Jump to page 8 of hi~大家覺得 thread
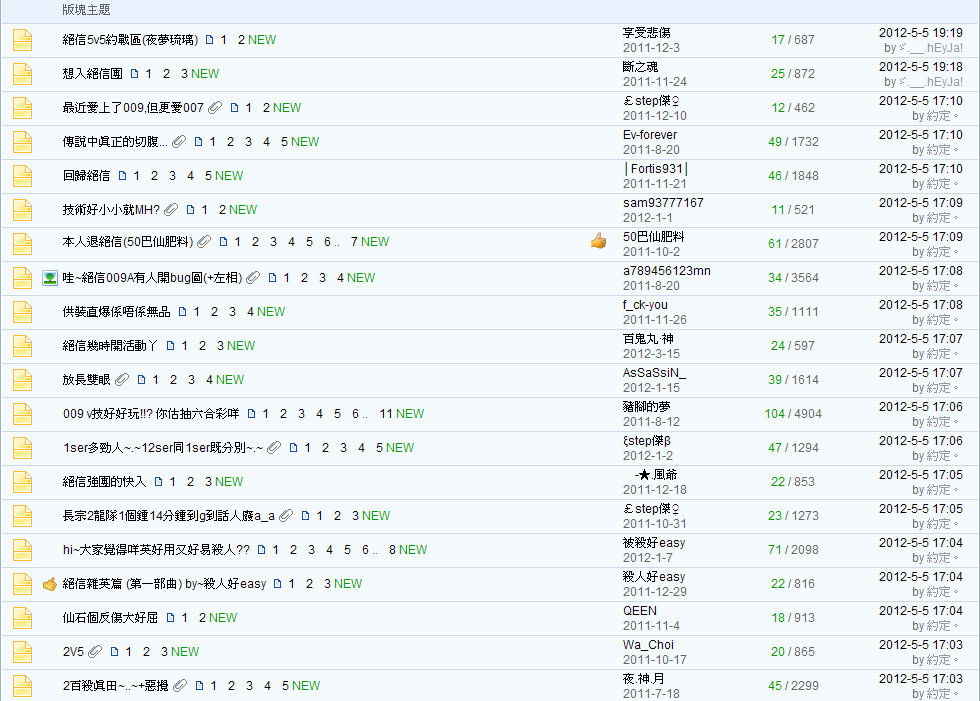 [x=393, y=550]
